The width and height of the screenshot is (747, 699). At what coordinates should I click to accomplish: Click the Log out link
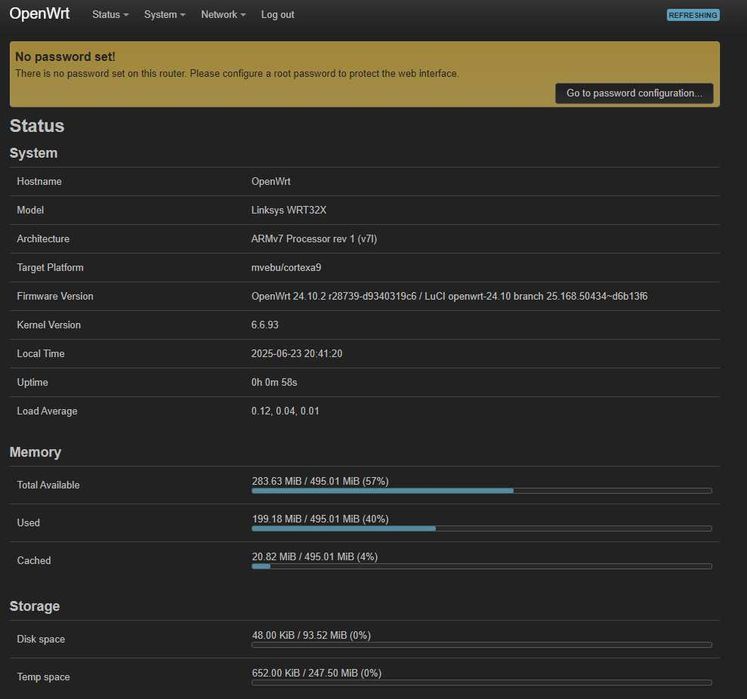(277, 15)
